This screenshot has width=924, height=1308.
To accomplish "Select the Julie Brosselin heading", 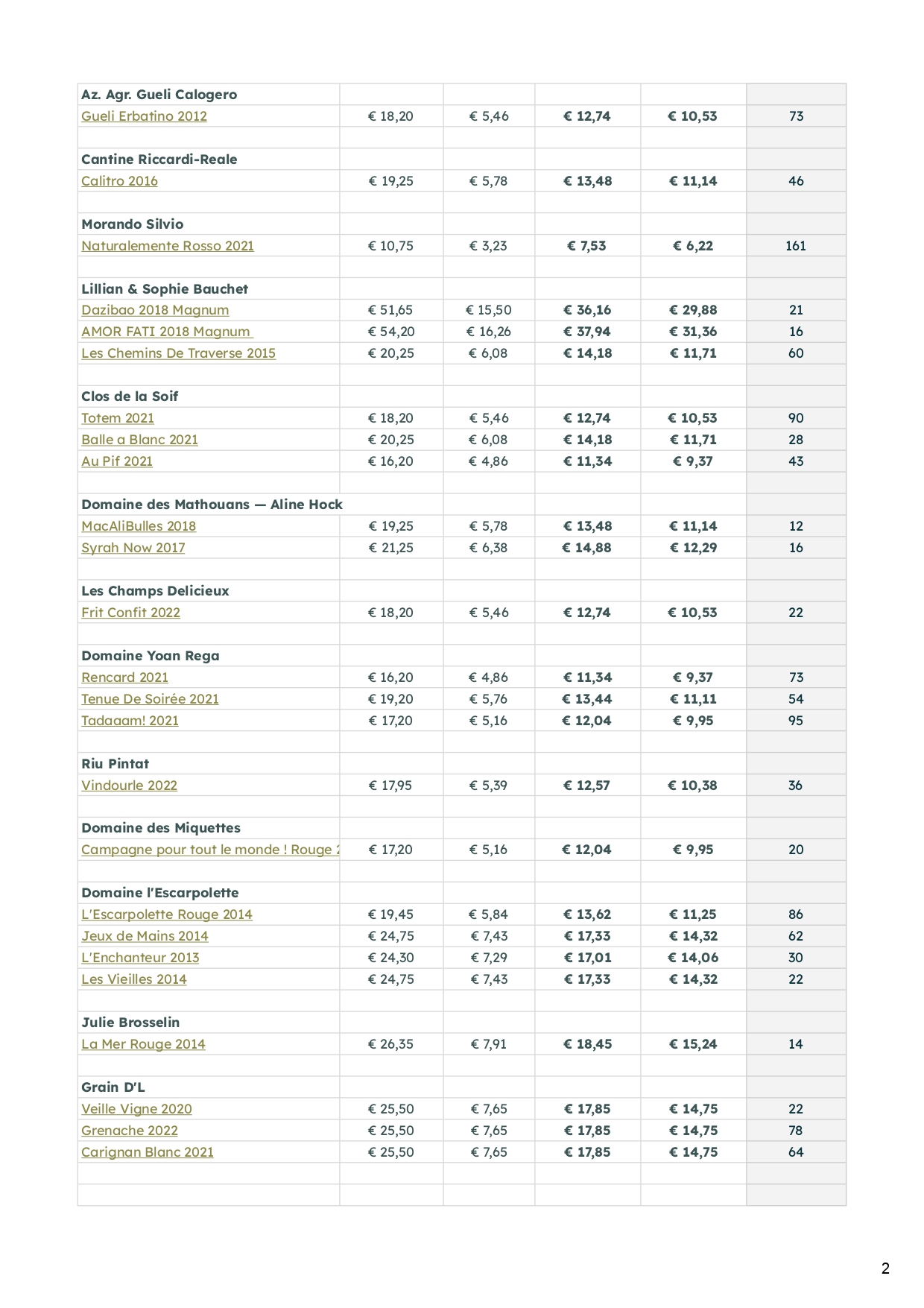I will tap(130, 1023).
